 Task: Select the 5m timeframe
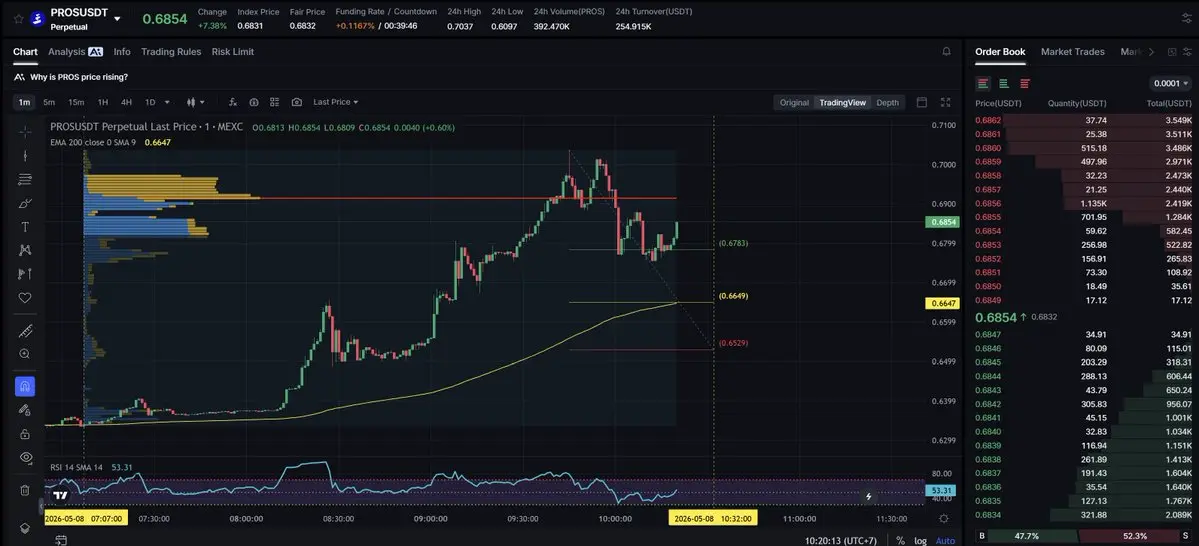click(x=49, y=102)
